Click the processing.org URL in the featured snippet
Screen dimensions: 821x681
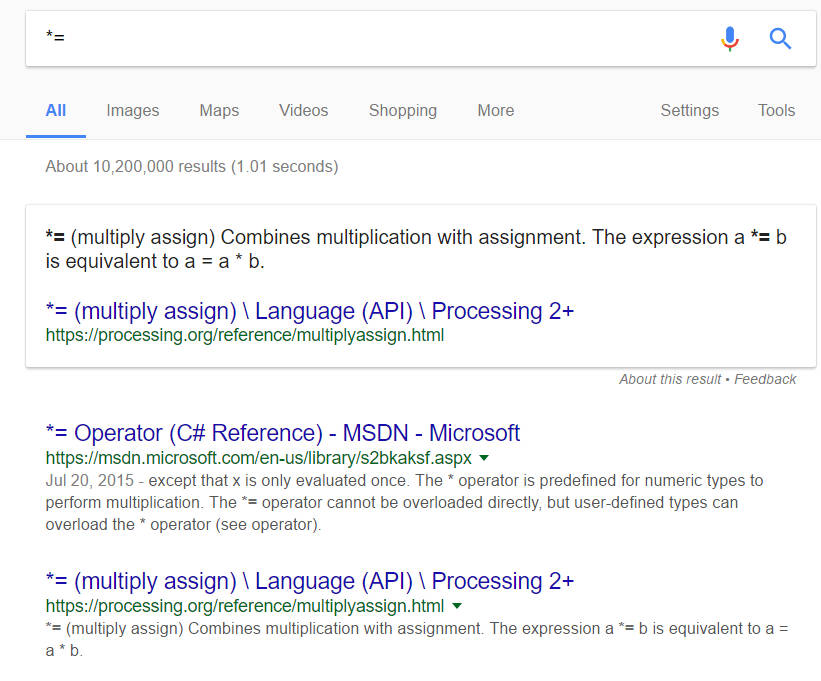[245, 336]
